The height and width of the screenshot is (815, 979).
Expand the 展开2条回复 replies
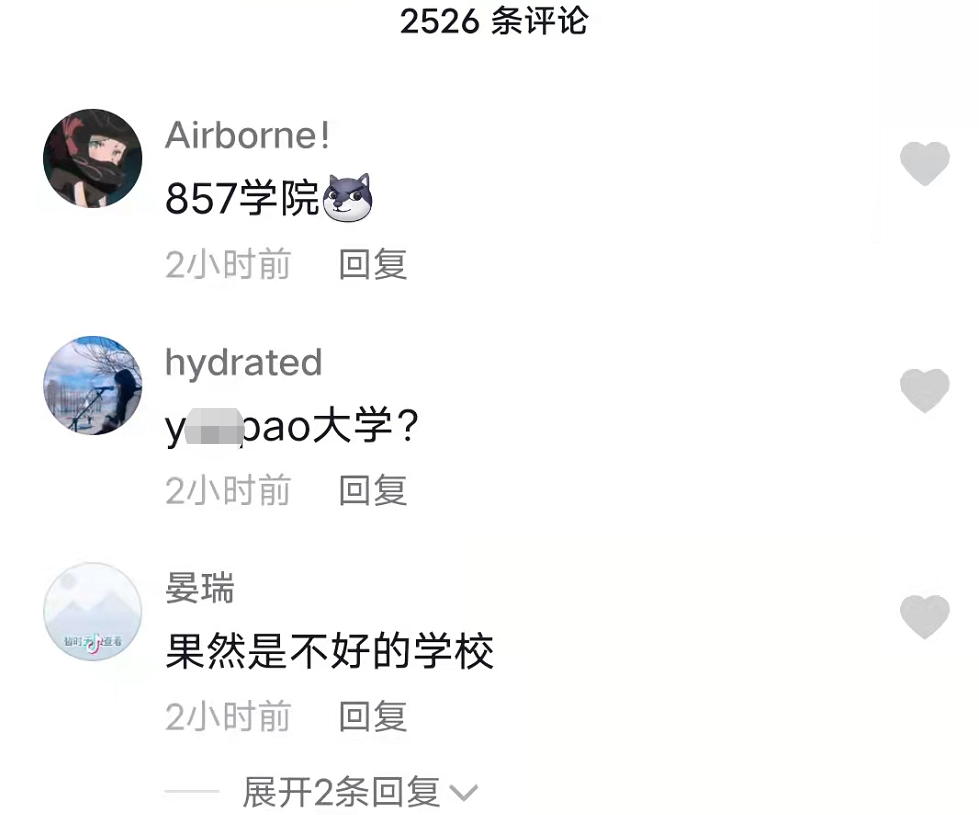click(x=341, y=792)
